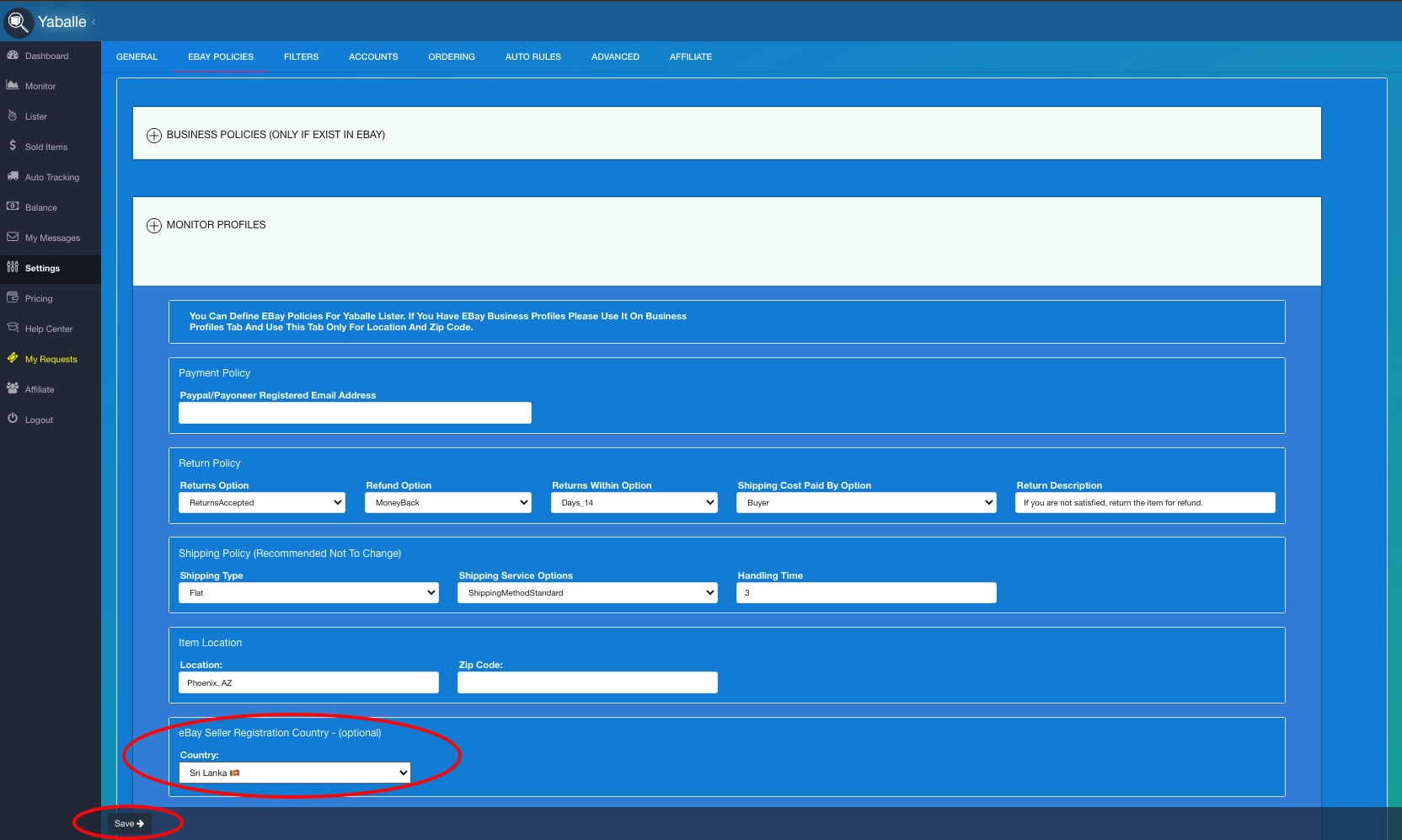
Task: Switch to the Filters tab
Action: click(x=301, y=57)
